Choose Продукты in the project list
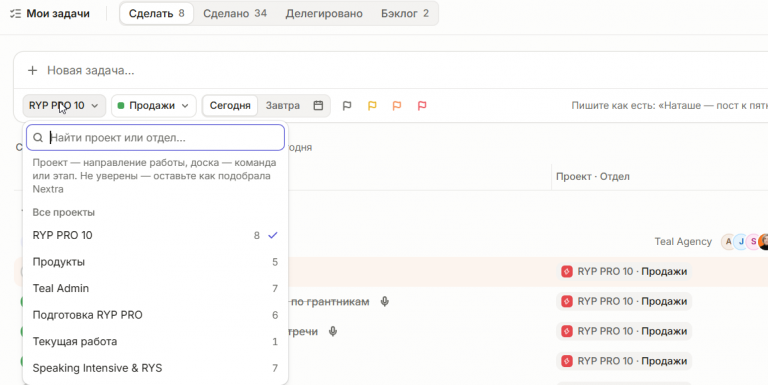This screenshot has height=385, width=768. coord(155,262)
